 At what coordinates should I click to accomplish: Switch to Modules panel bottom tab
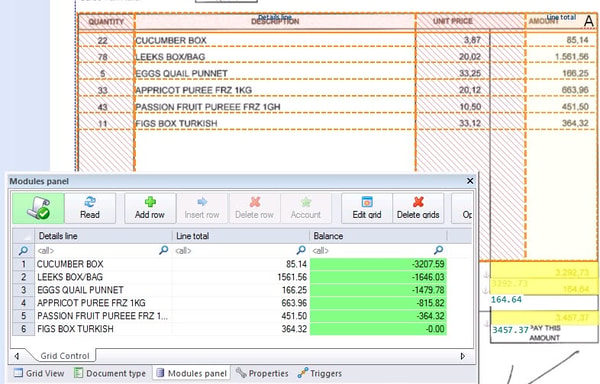pyautogui.click(x=192, y=373)
